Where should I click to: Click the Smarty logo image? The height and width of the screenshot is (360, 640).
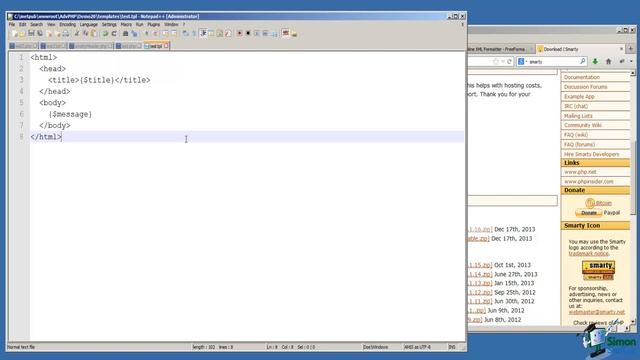598,271
